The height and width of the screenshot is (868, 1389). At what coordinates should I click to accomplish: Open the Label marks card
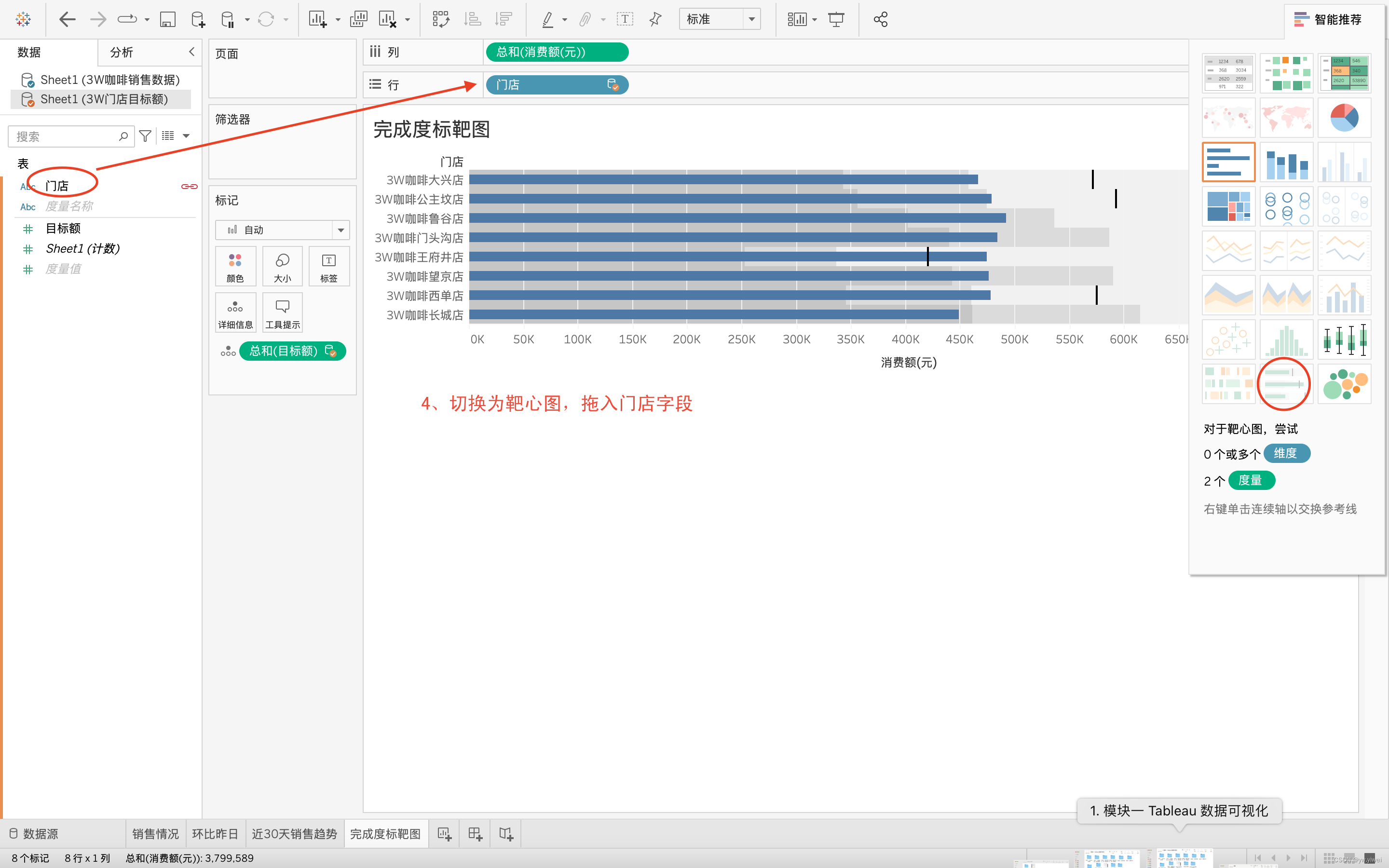click(x=329, y=266)
